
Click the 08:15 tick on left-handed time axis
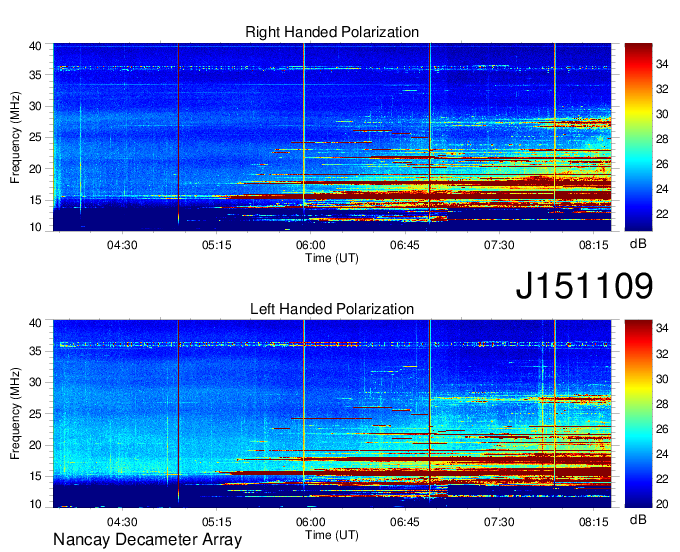[x=594, y=522]
